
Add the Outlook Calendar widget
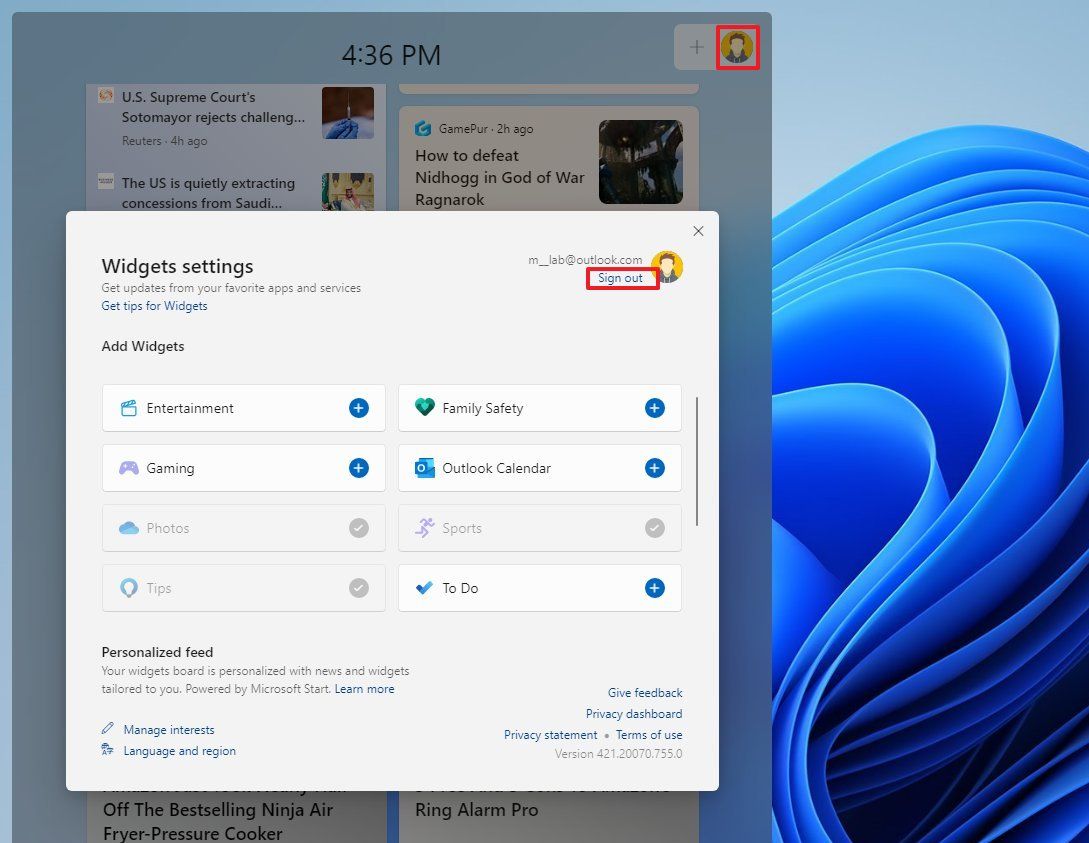(x=654, y=468)
